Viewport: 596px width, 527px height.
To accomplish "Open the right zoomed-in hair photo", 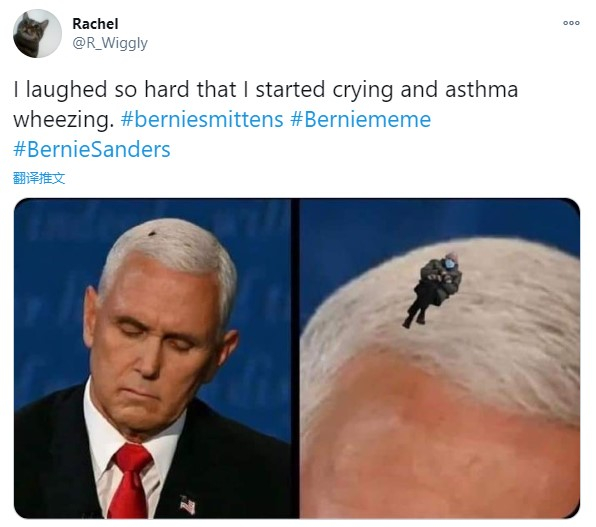I will pyautogui.click(x=440, y=358).
